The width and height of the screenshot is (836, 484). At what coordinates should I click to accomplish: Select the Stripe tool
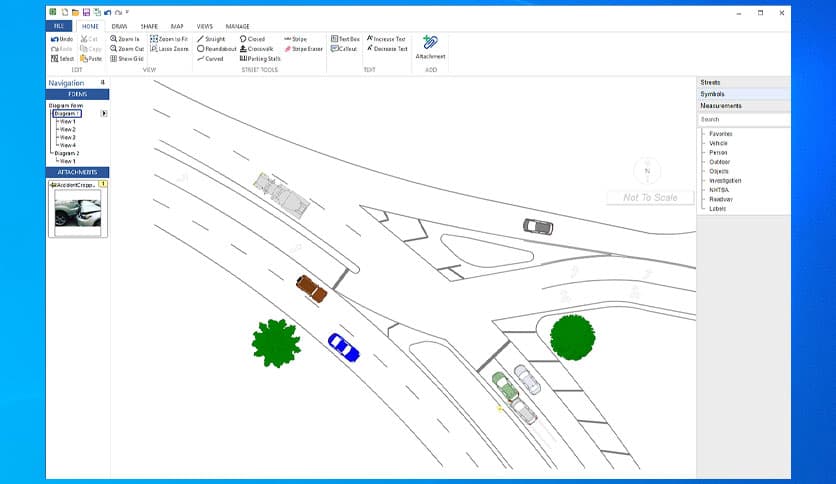tap(295, 39)
